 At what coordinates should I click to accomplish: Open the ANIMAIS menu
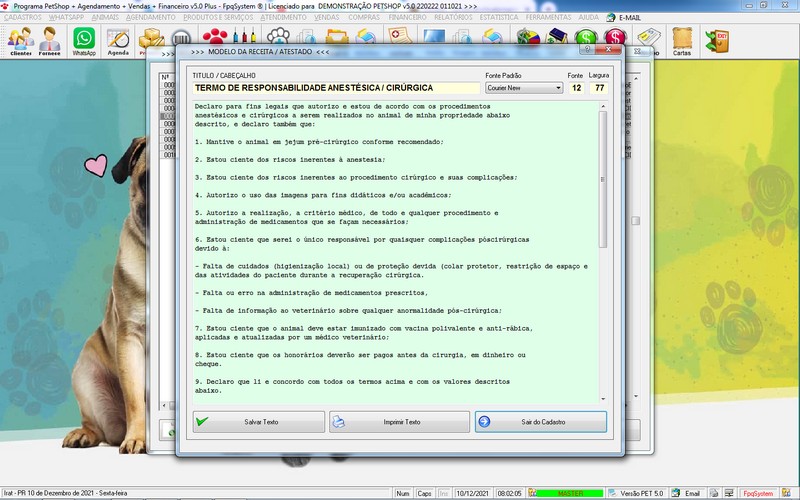(x=105, y=17)
